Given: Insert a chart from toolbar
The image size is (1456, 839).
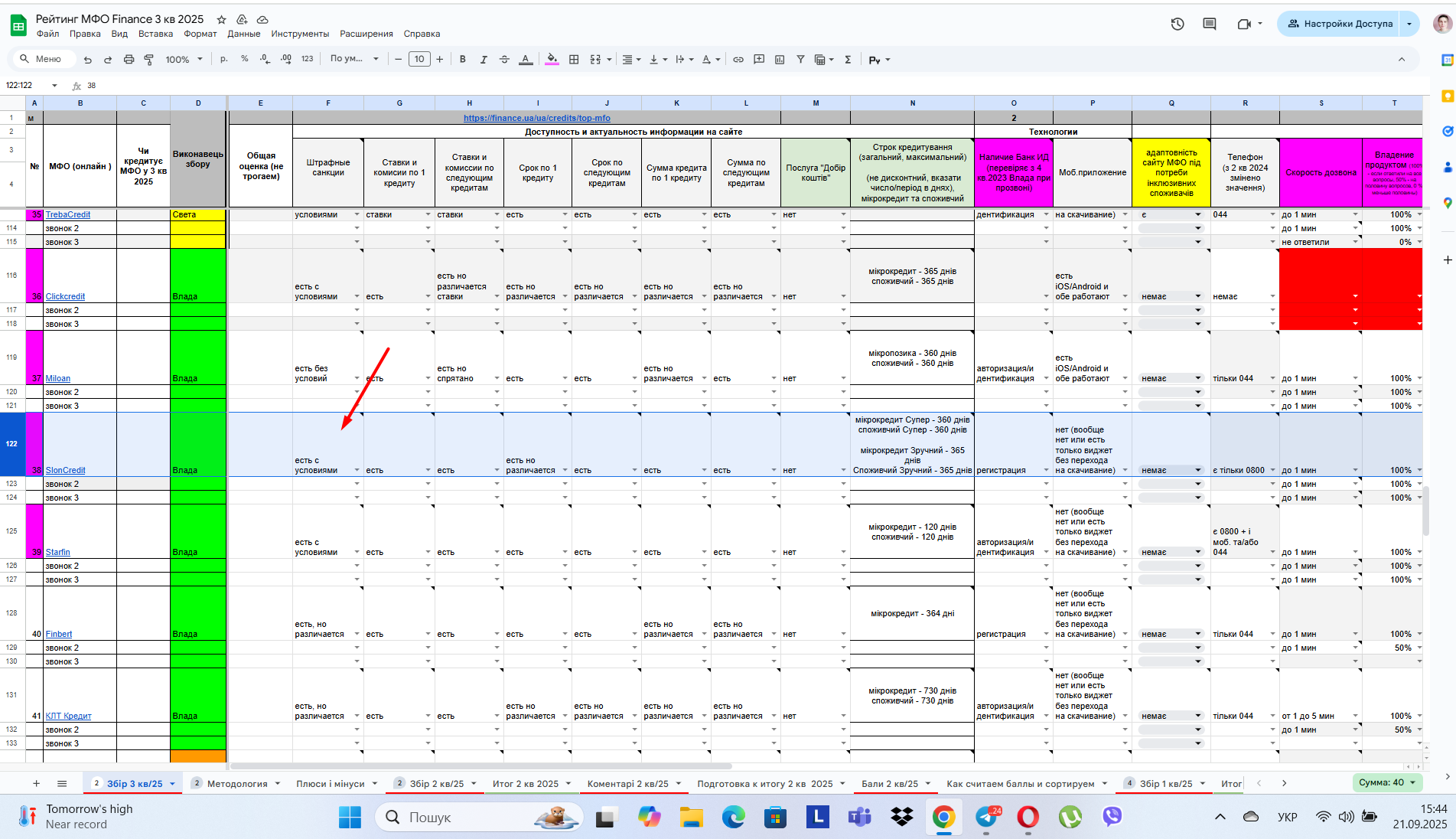Looking at the screenshot, I should tap(780, 59).
